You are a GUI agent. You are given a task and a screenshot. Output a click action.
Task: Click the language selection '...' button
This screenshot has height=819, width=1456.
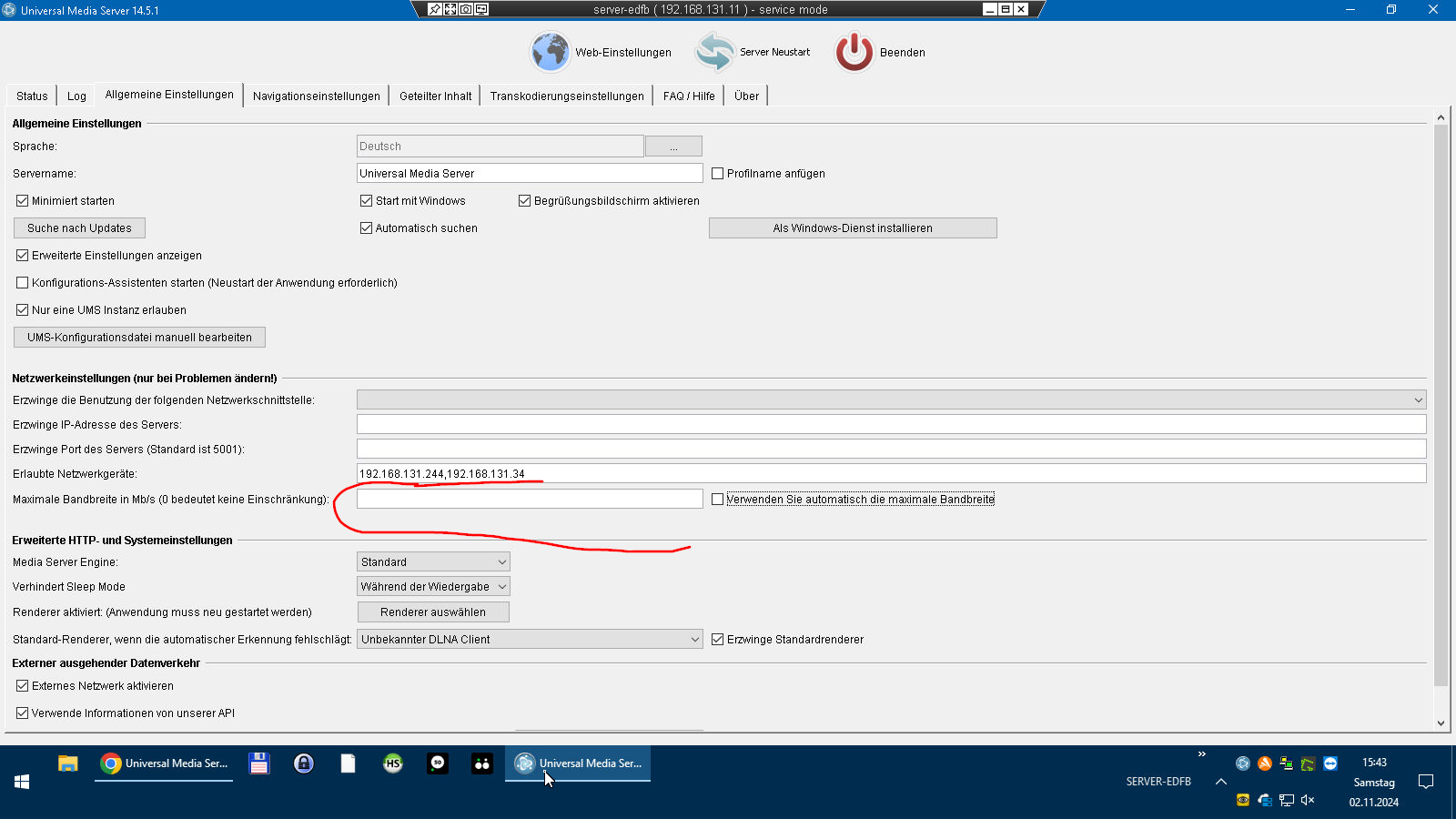pos(673,147)
